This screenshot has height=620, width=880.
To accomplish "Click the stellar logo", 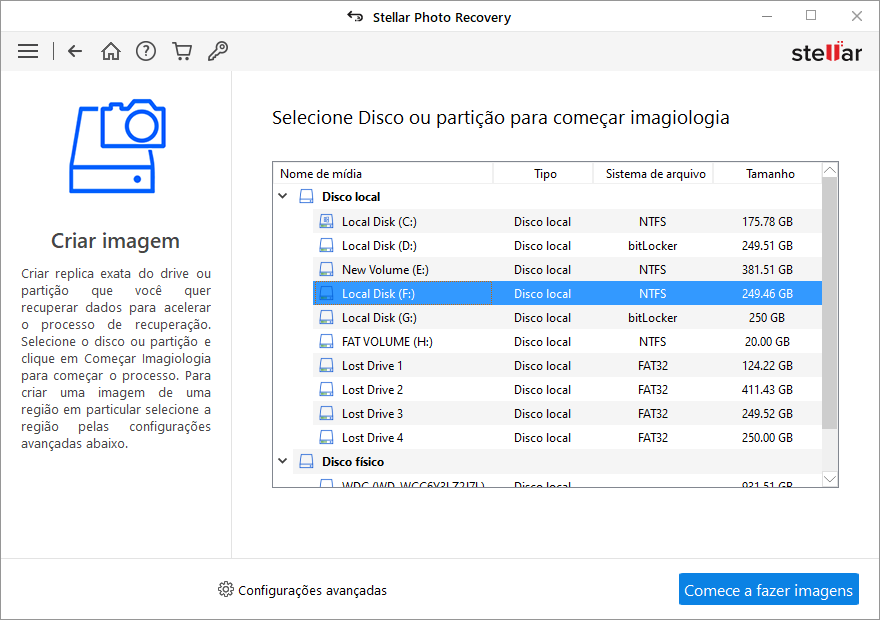I will point(826,52).
